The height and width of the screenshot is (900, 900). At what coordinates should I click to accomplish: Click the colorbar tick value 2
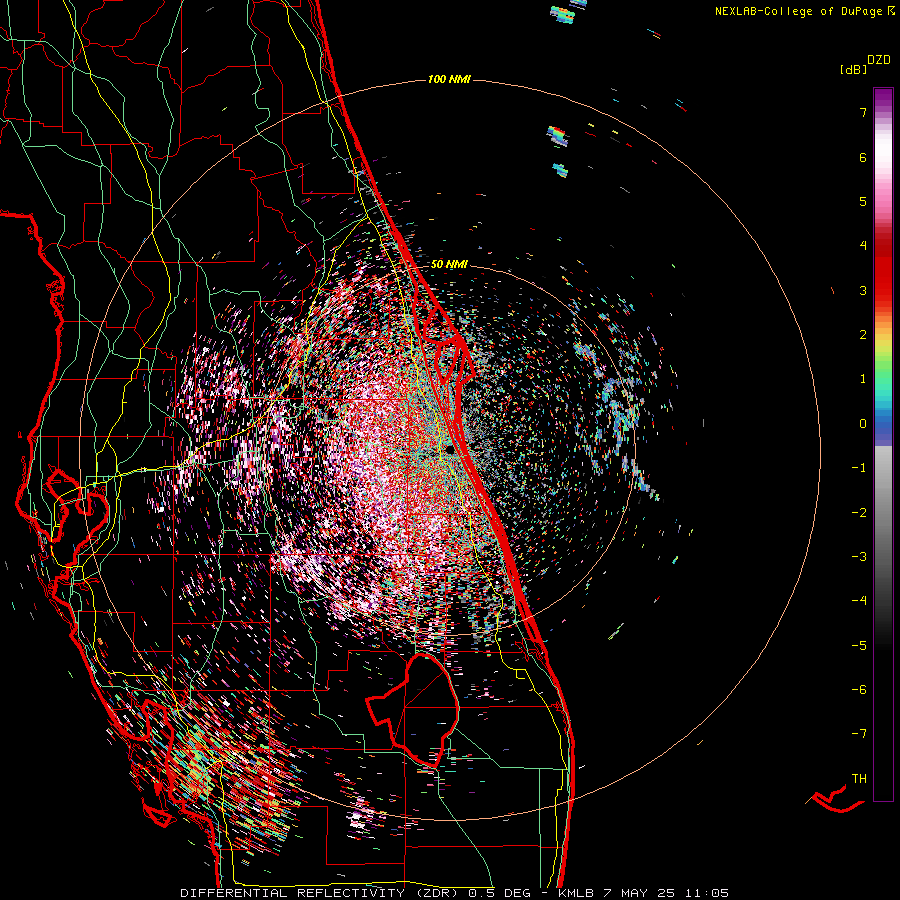tap(863, 335)
